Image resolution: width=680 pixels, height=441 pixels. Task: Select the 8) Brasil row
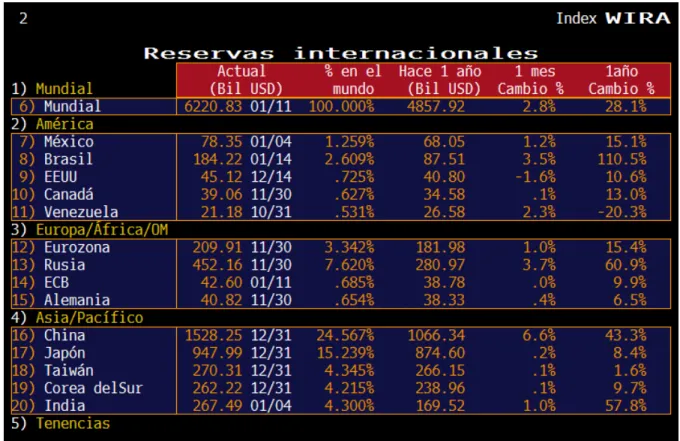pyautogui.click(x=340, y=159)
